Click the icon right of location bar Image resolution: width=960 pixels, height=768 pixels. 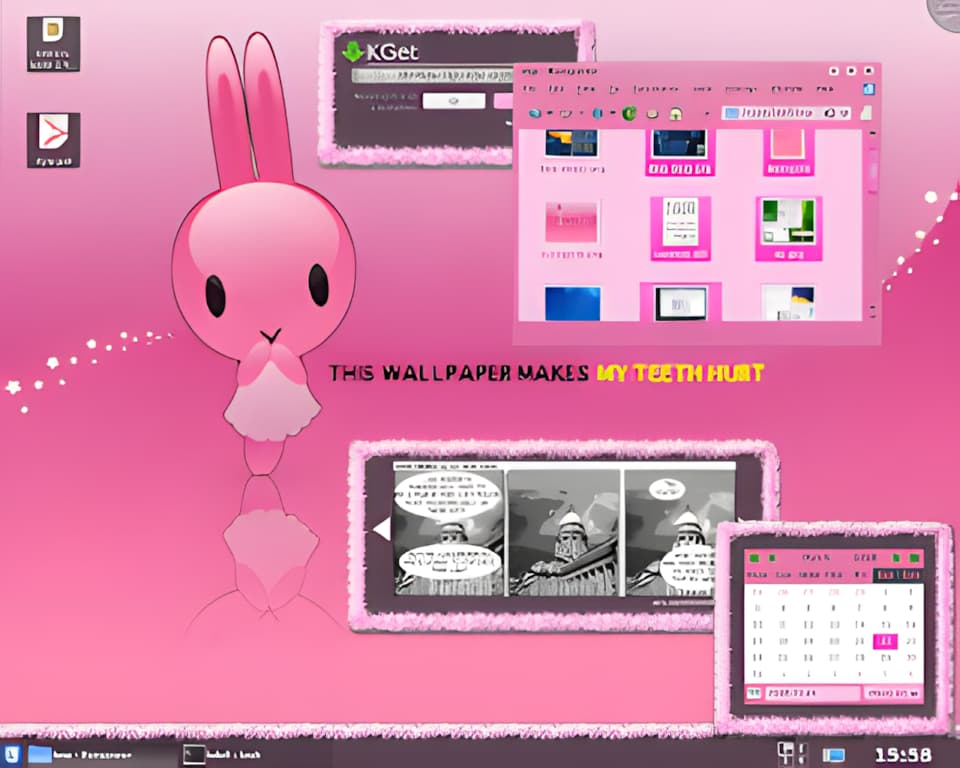click(866, 113)
